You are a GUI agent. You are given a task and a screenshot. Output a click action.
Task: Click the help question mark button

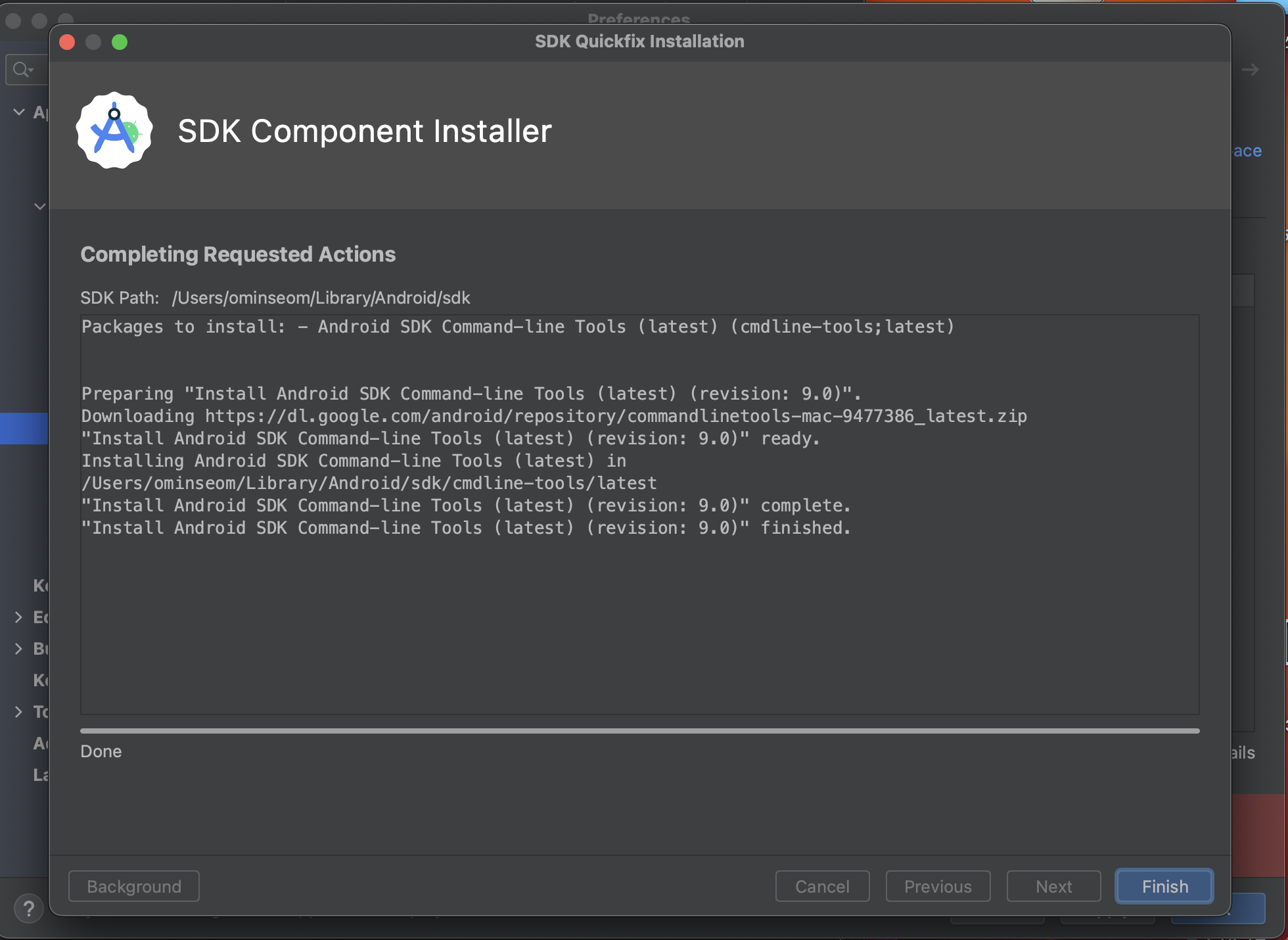pos(28,908)
